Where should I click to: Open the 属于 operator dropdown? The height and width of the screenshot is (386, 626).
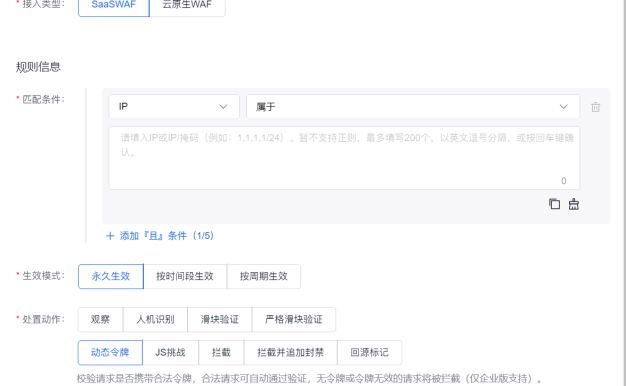(x=413, y=107)
